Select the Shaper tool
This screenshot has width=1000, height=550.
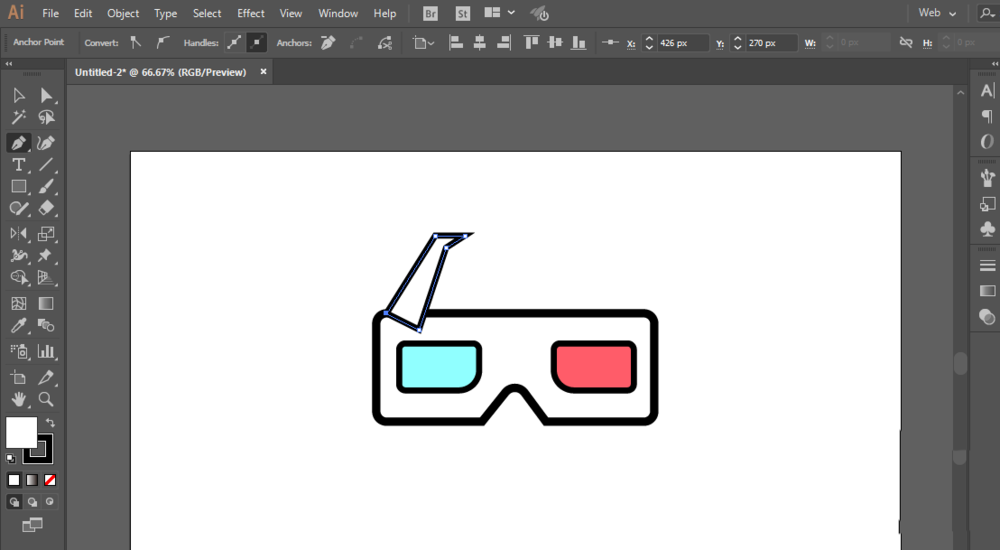coord(18,208)
